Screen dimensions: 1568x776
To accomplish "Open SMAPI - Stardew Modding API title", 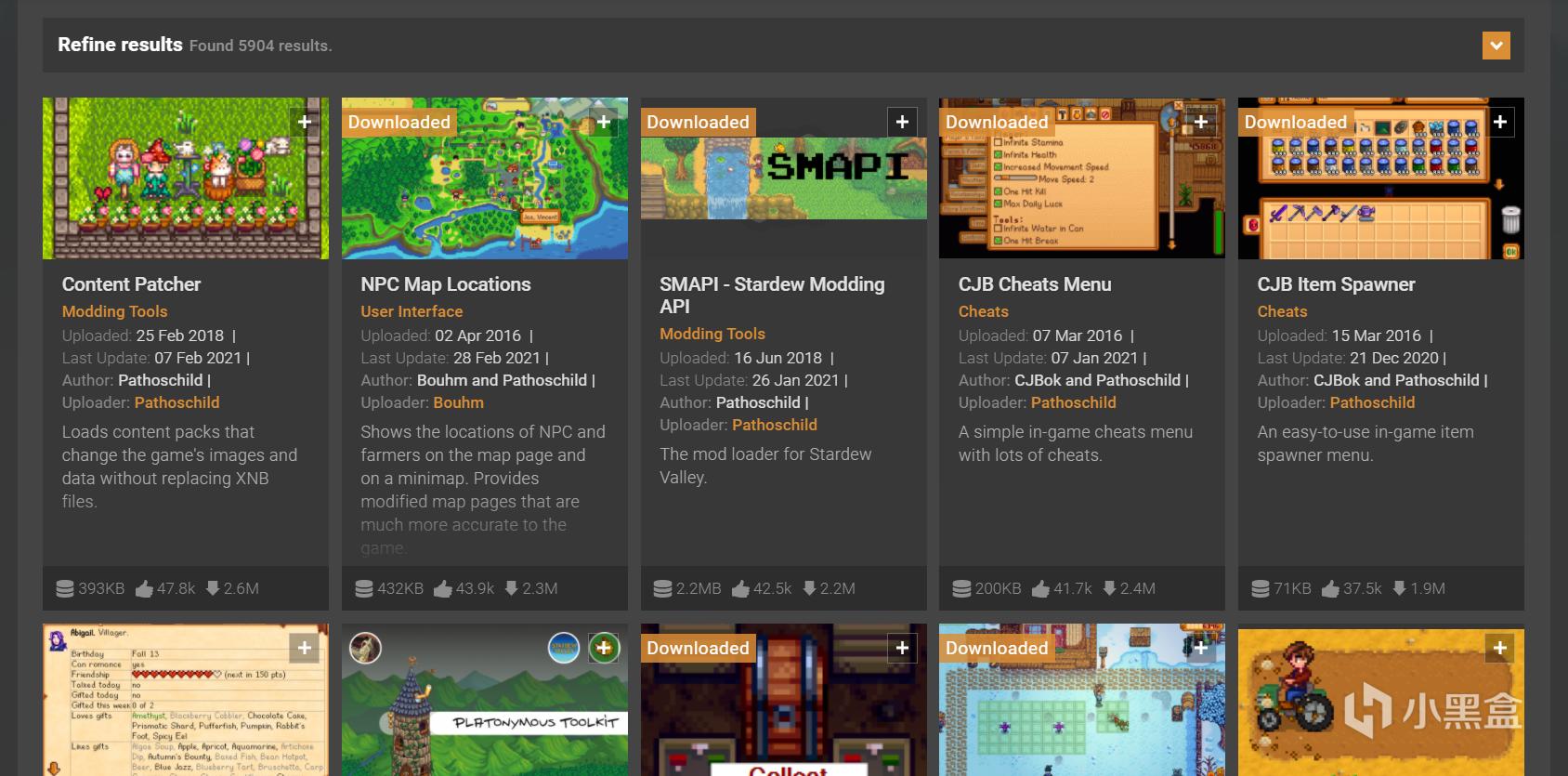I will pyautogui.click(x=772, y=296).
